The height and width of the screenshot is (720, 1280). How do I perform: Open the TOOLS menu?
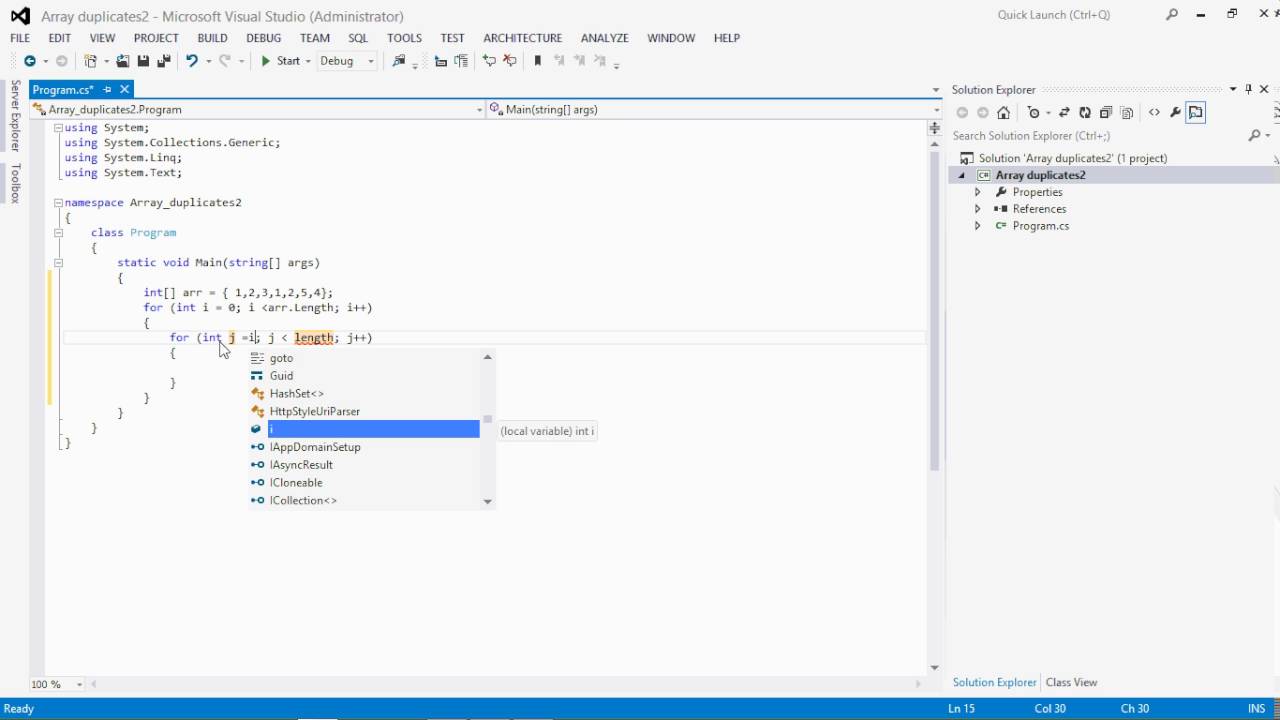pos(404,38)
